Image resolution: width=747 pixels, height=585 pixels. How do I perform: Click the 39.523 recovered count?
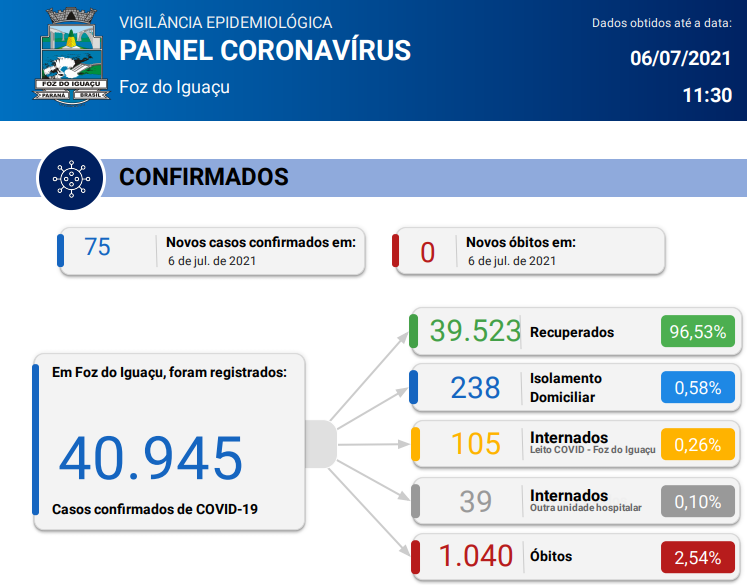(x=475, y=331)
